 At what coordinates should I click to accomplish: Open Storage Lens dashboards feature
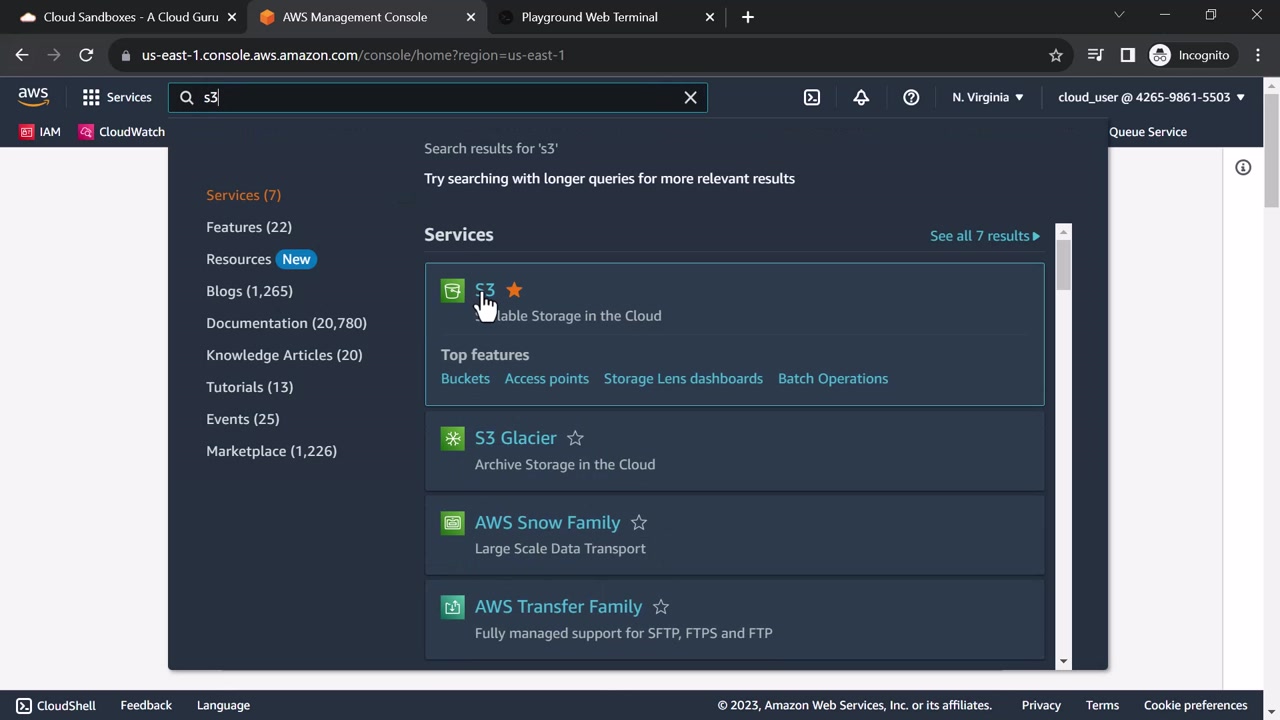[x=683, y=378]
